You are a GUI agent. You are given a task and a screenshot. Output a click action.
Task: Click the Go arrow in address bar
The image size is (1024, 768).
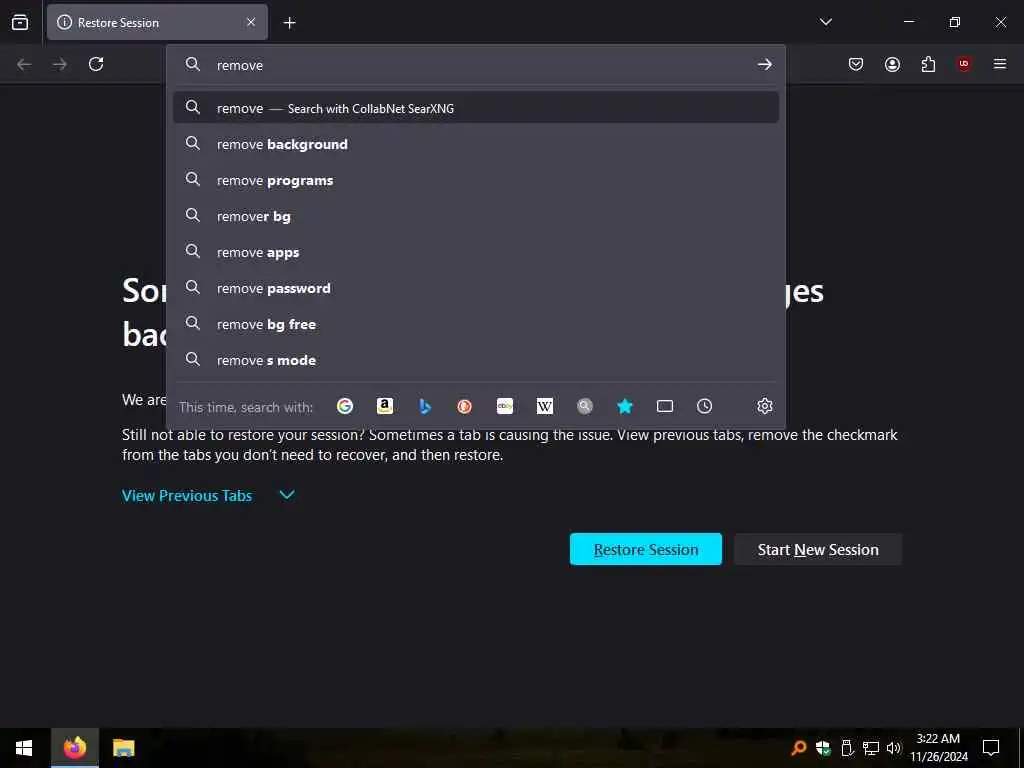click(x=764, y=64)
